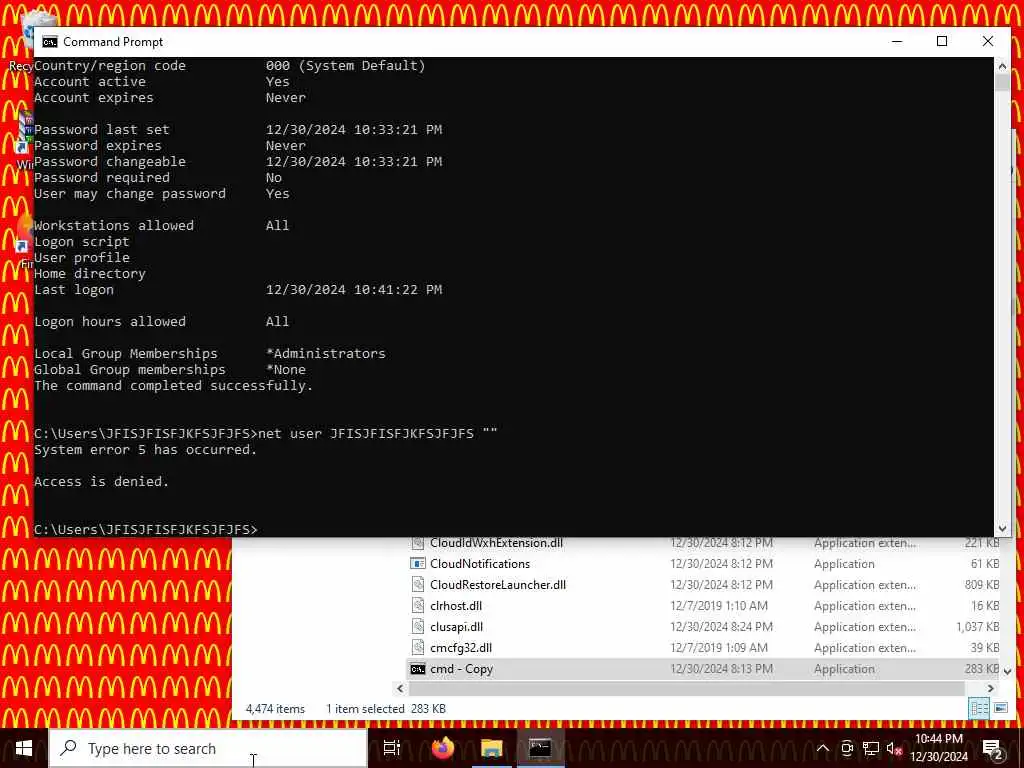The width and height of the screenshot is (1024, 768).
Task: Select the Command Prompt taskbar button
Action: [x=540, y=748]
